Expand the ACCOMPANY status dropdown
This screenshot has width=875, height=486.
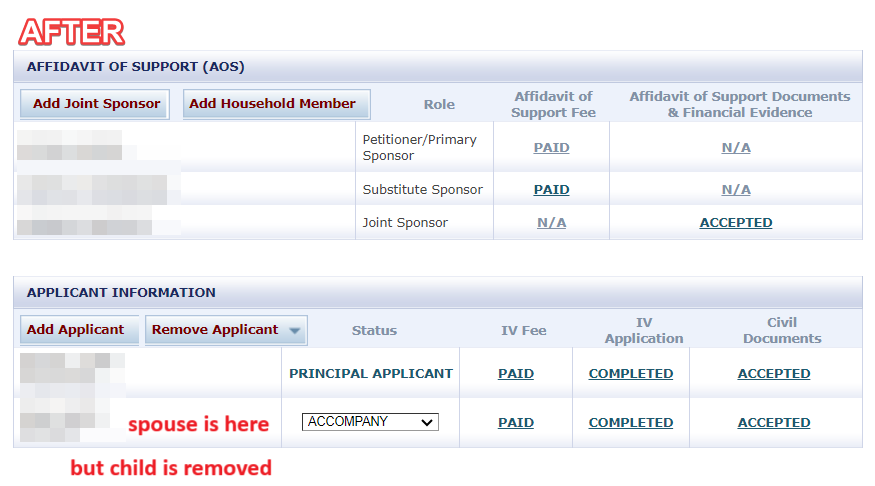point(370,422)
